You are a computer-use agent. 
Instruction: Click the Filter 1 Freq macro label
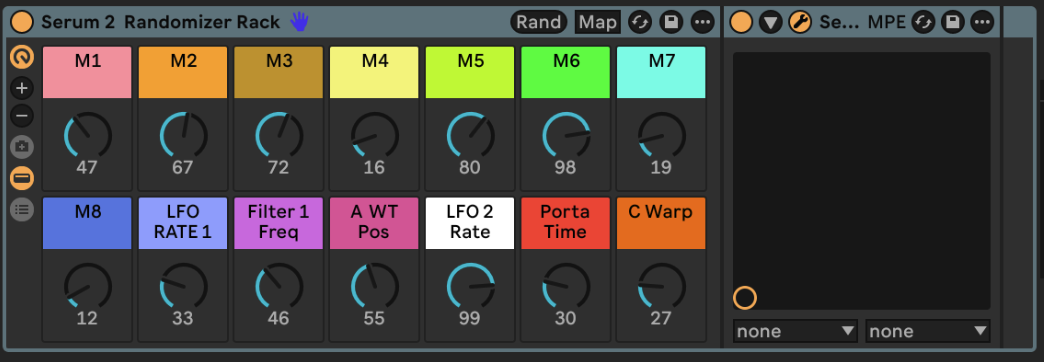(x=278, y=223)
